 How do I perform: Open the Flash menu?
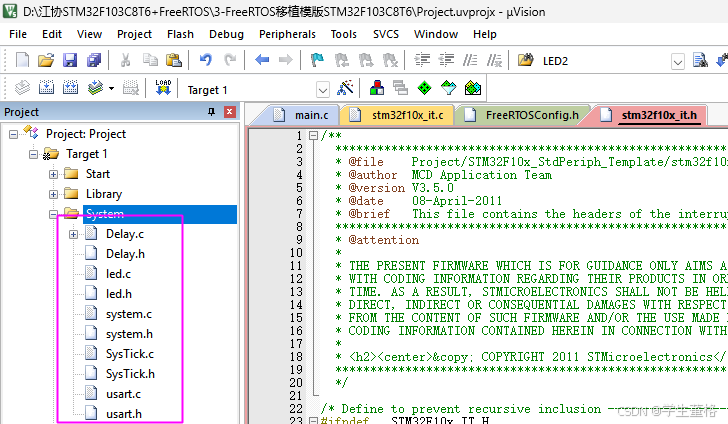[180, 34]
